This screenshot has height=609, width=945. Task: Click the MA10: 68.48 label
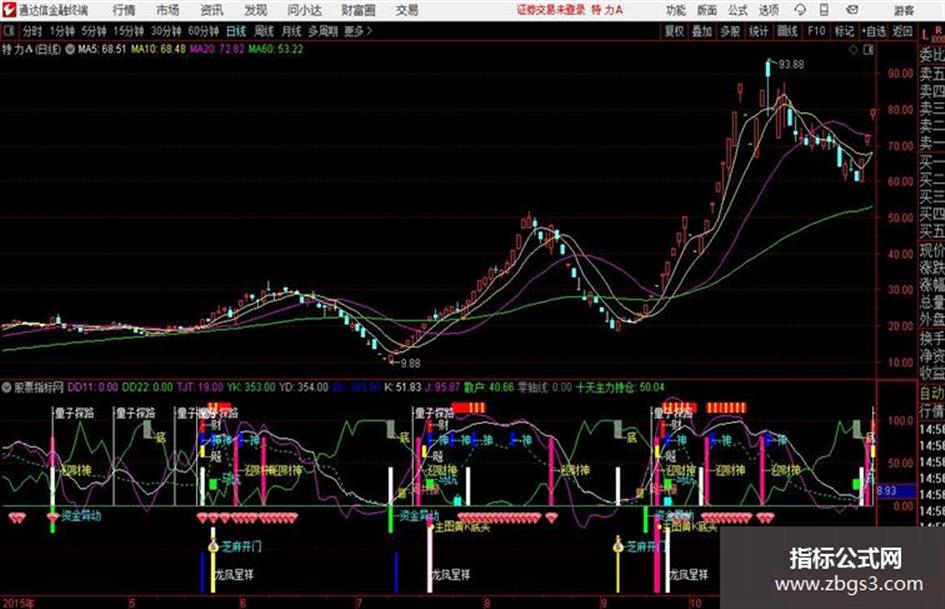158,49
